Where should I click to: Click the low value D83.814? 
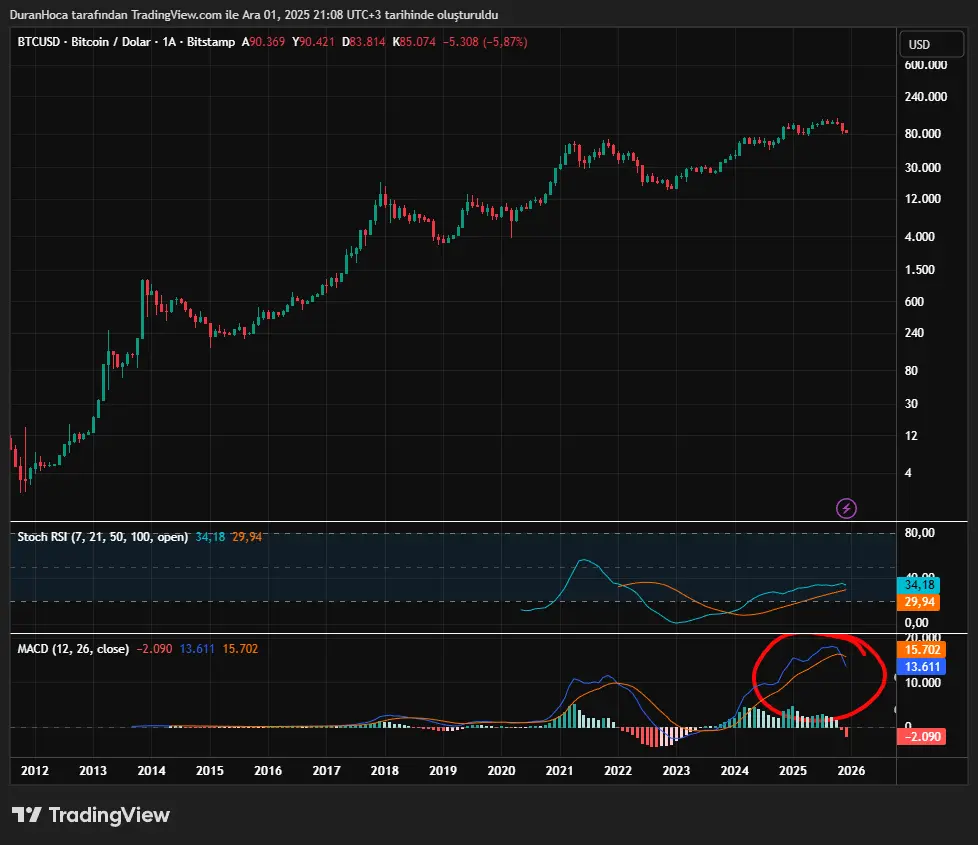[363, 42]
